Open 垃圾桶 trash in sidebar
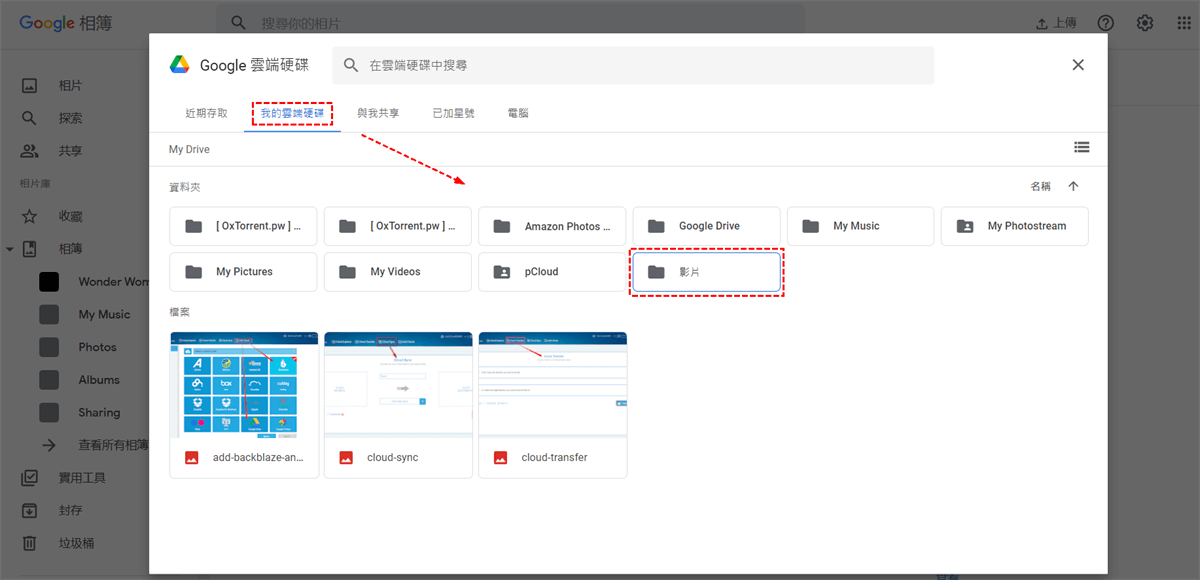The width and height of the screenshot is (1200, 580). [75, 543]
